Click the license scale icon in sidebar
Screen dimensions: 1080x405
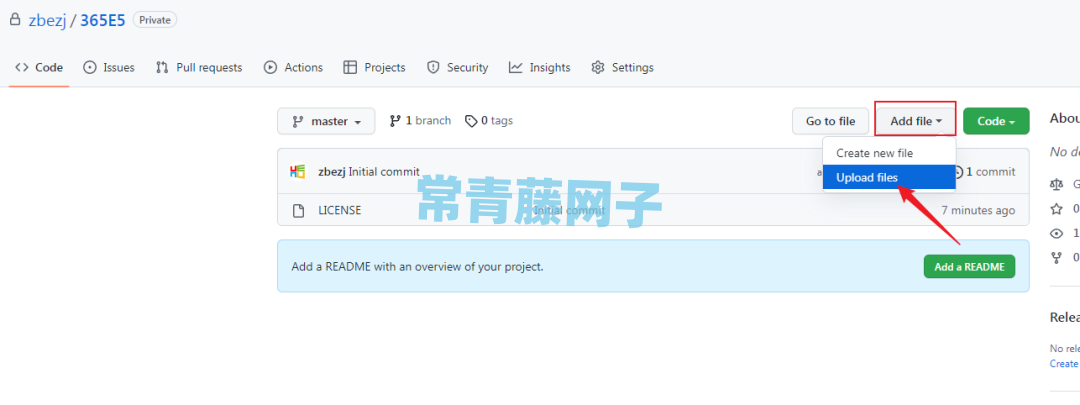coord(1057,184)
